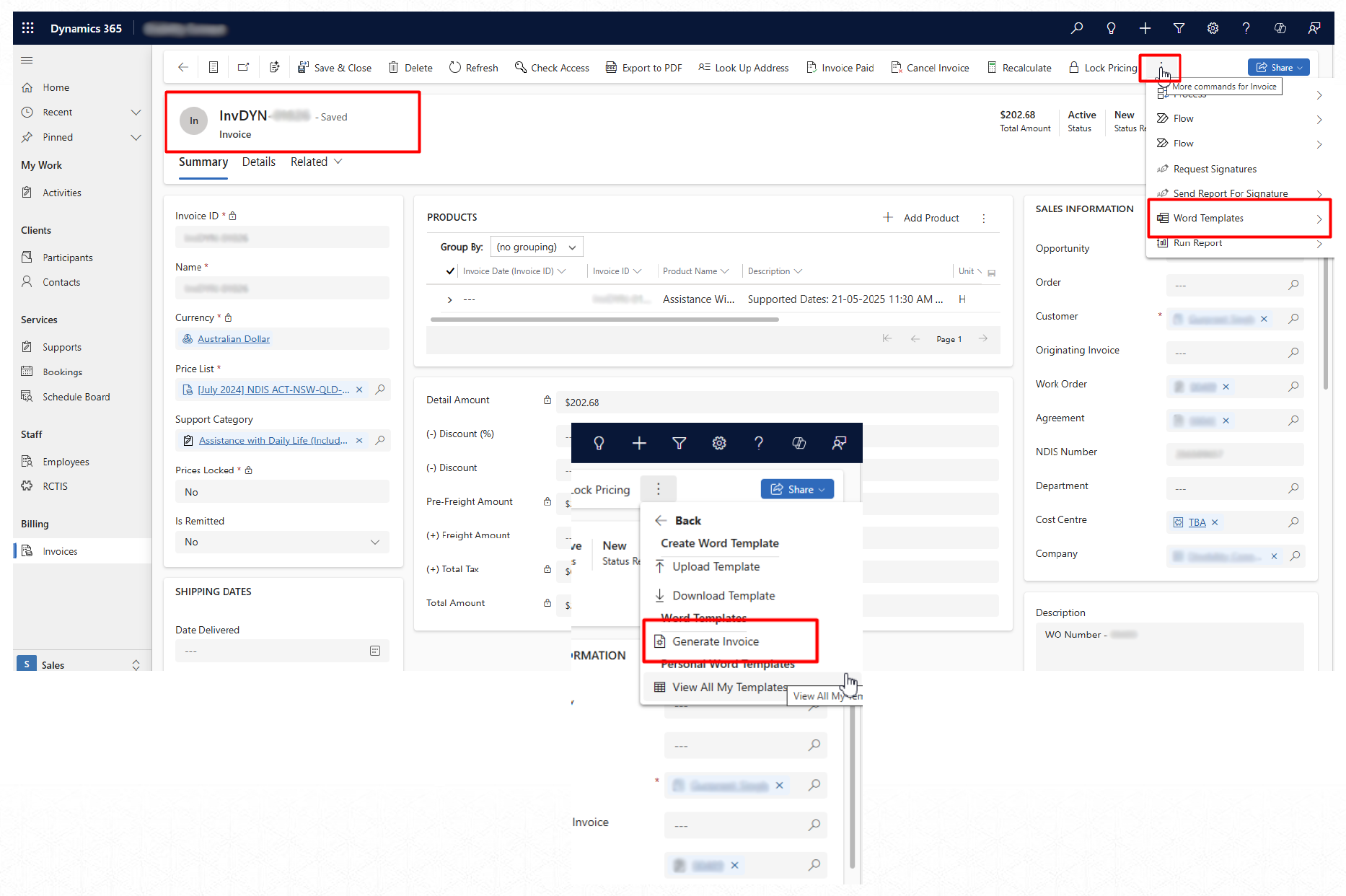The image size is (1346, 896).
Task: Refresh the invoice record
Action: click(473, 68)
